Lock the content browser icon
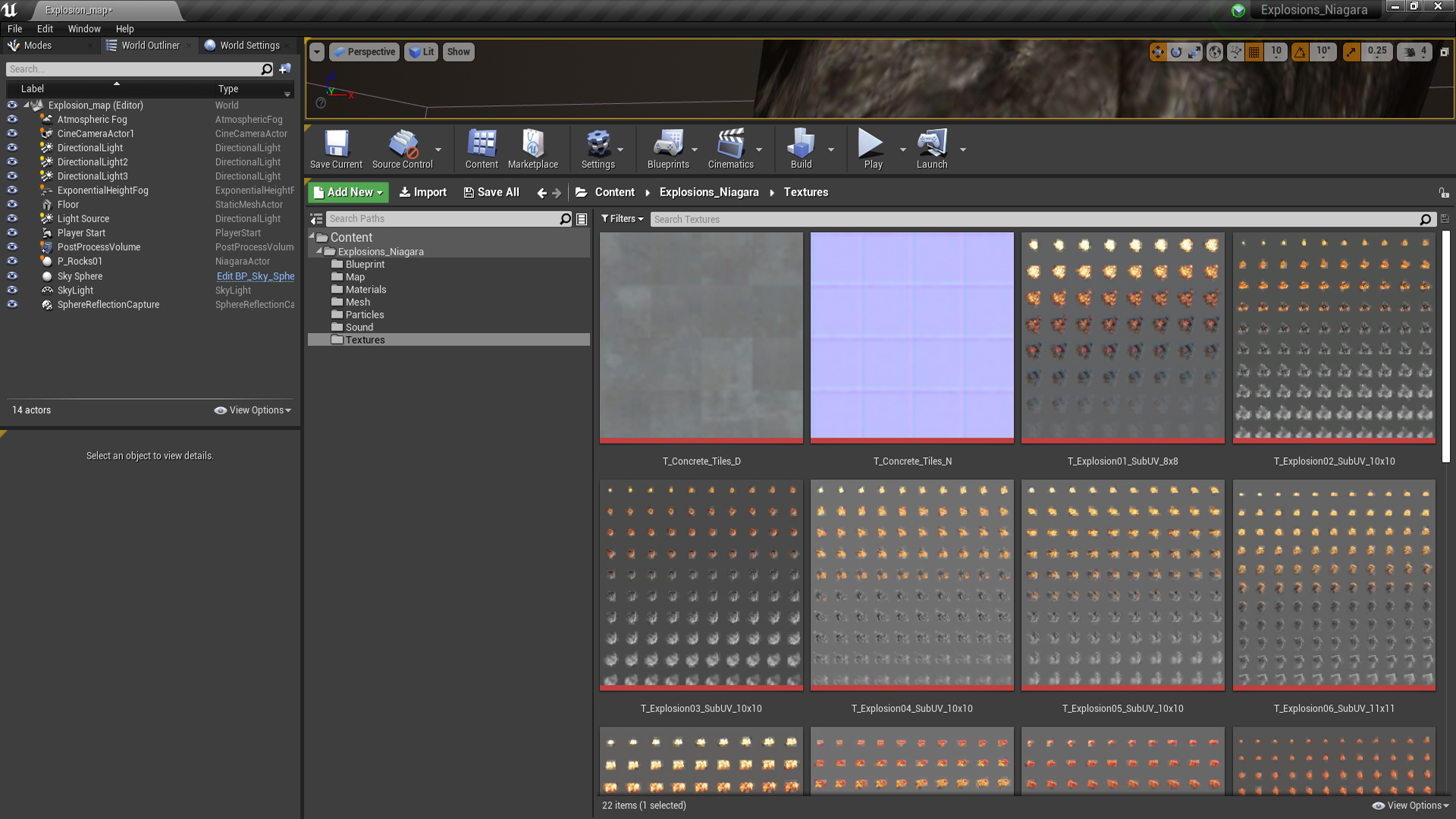This screenshot has height=819, width=1456. point(1444,193)
